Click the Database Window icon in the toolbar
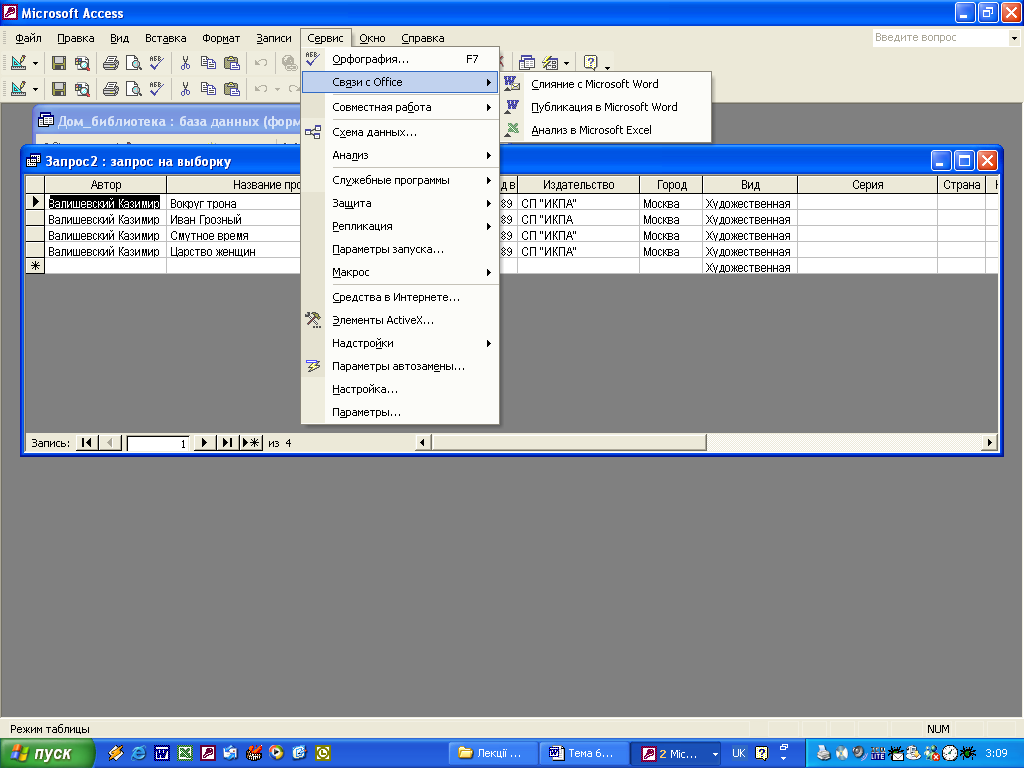Viewport: 1024px width, 768px height. click(x=526, y=63)
